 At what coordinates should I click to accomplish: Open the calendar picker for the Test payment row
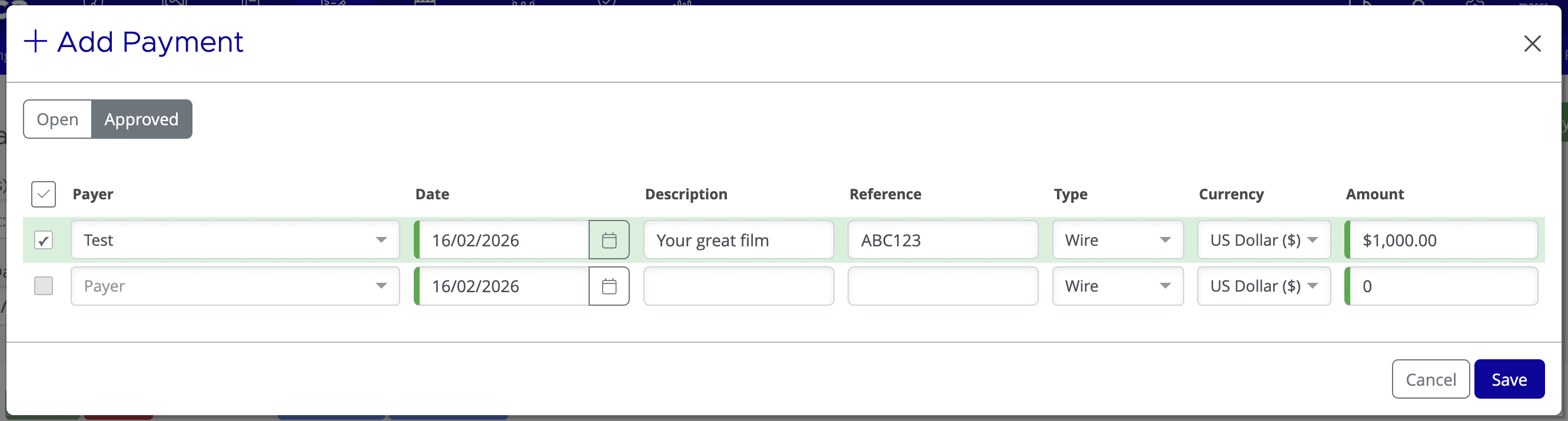[609, 240]
